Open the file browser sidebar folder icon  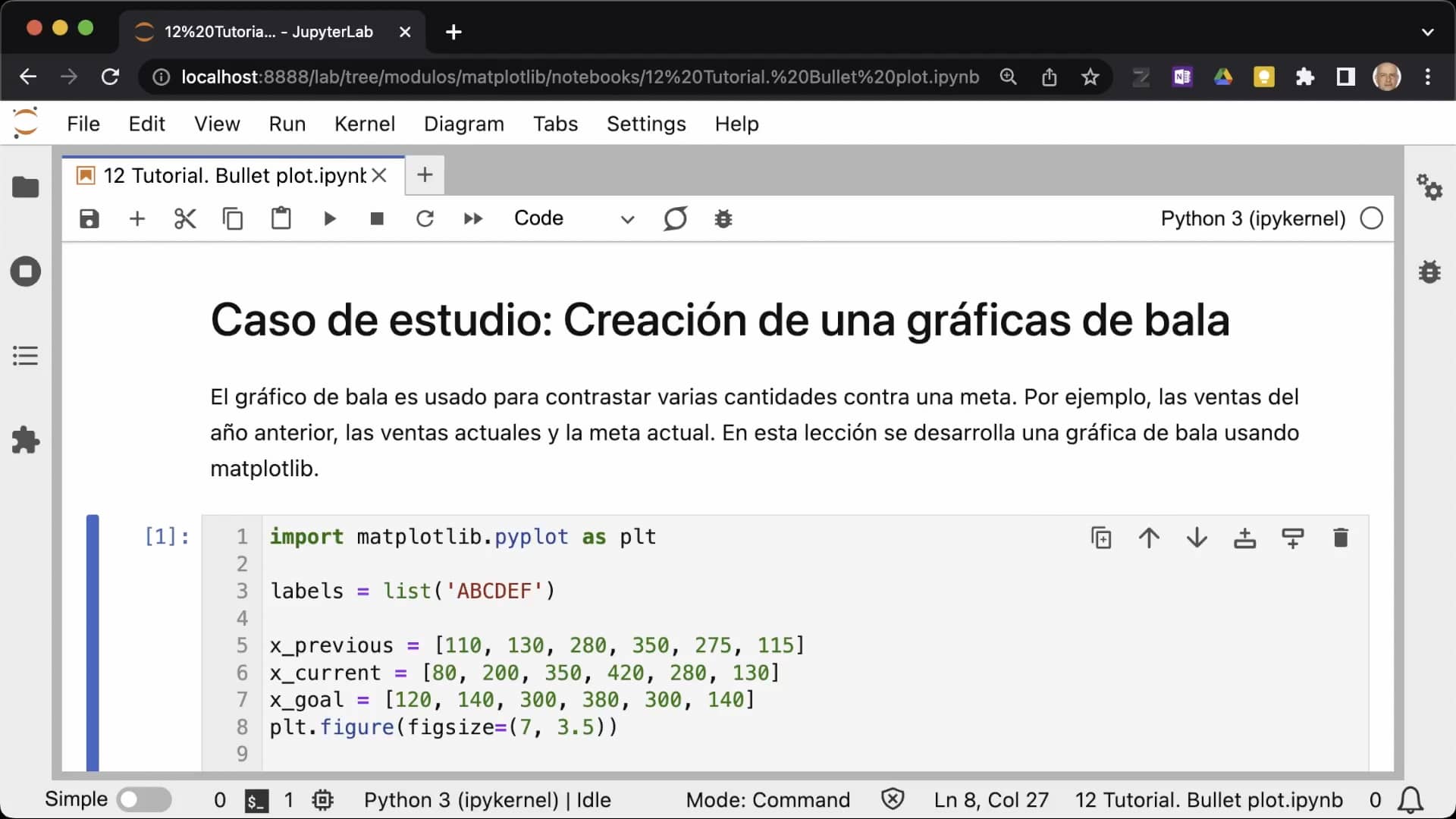pyautogui.click(x=26, y=187)
